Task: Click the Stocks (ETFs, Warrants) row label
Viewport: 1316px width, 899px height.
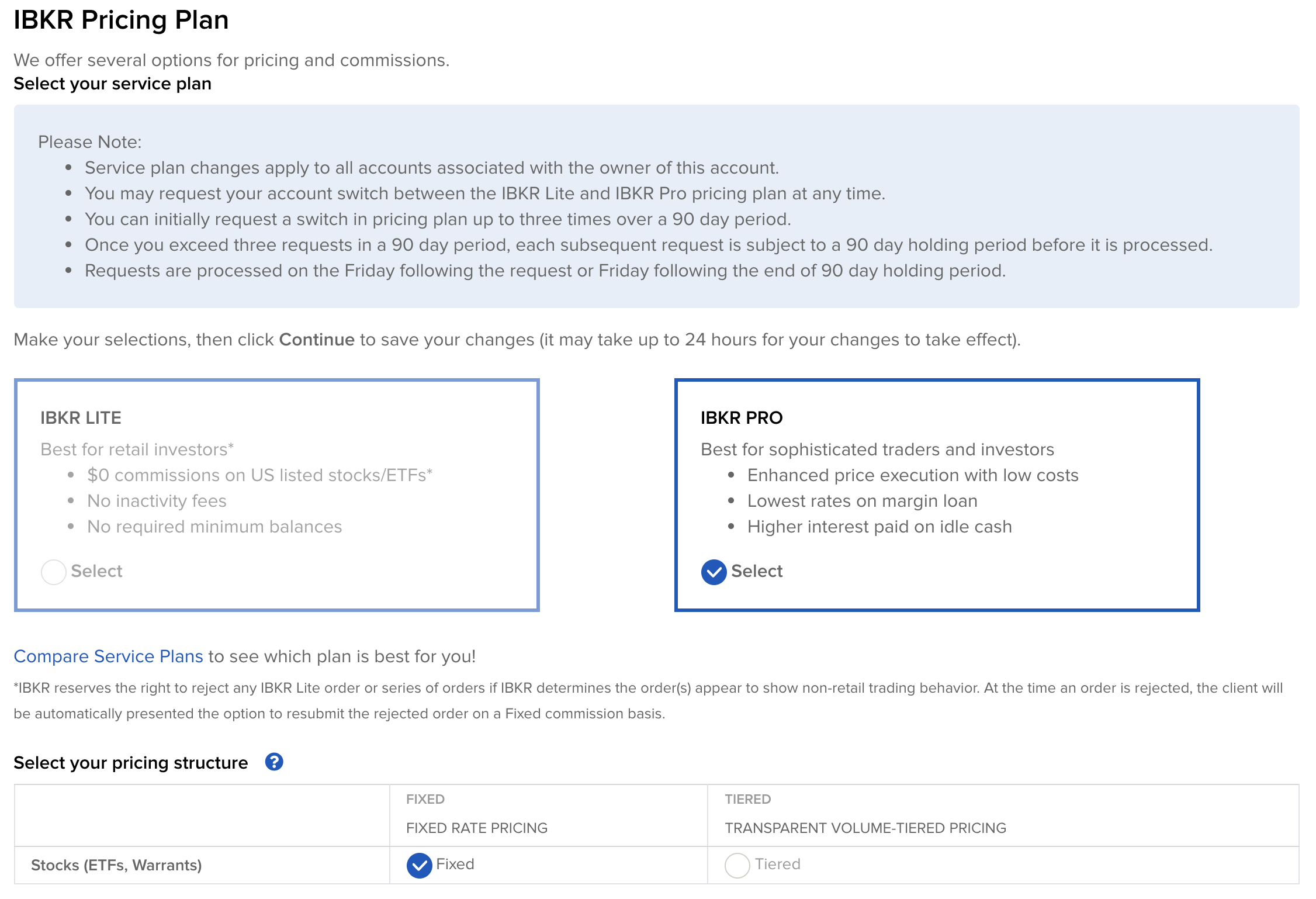Action: (x=116, y=865)
